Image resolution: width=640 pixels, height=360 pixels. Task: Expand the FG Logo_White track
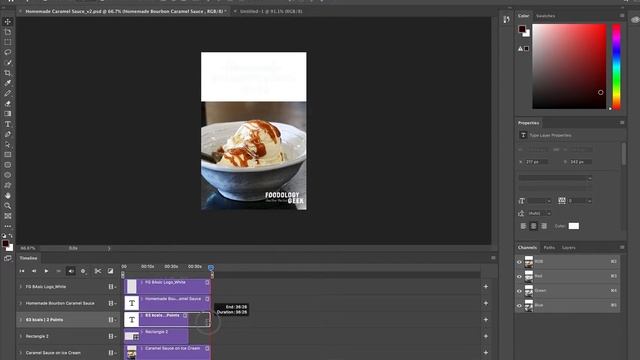click(x=21, y=287)
